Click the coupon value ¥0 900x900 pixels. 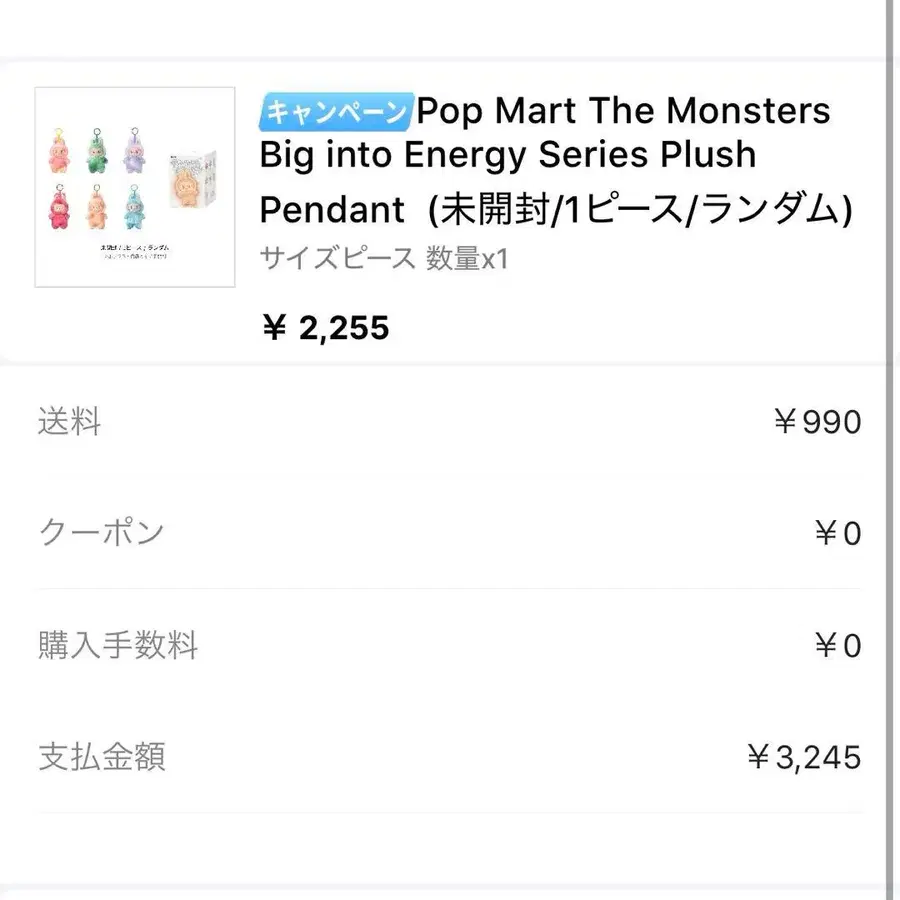pyautogui.click(x=837, y=533)
